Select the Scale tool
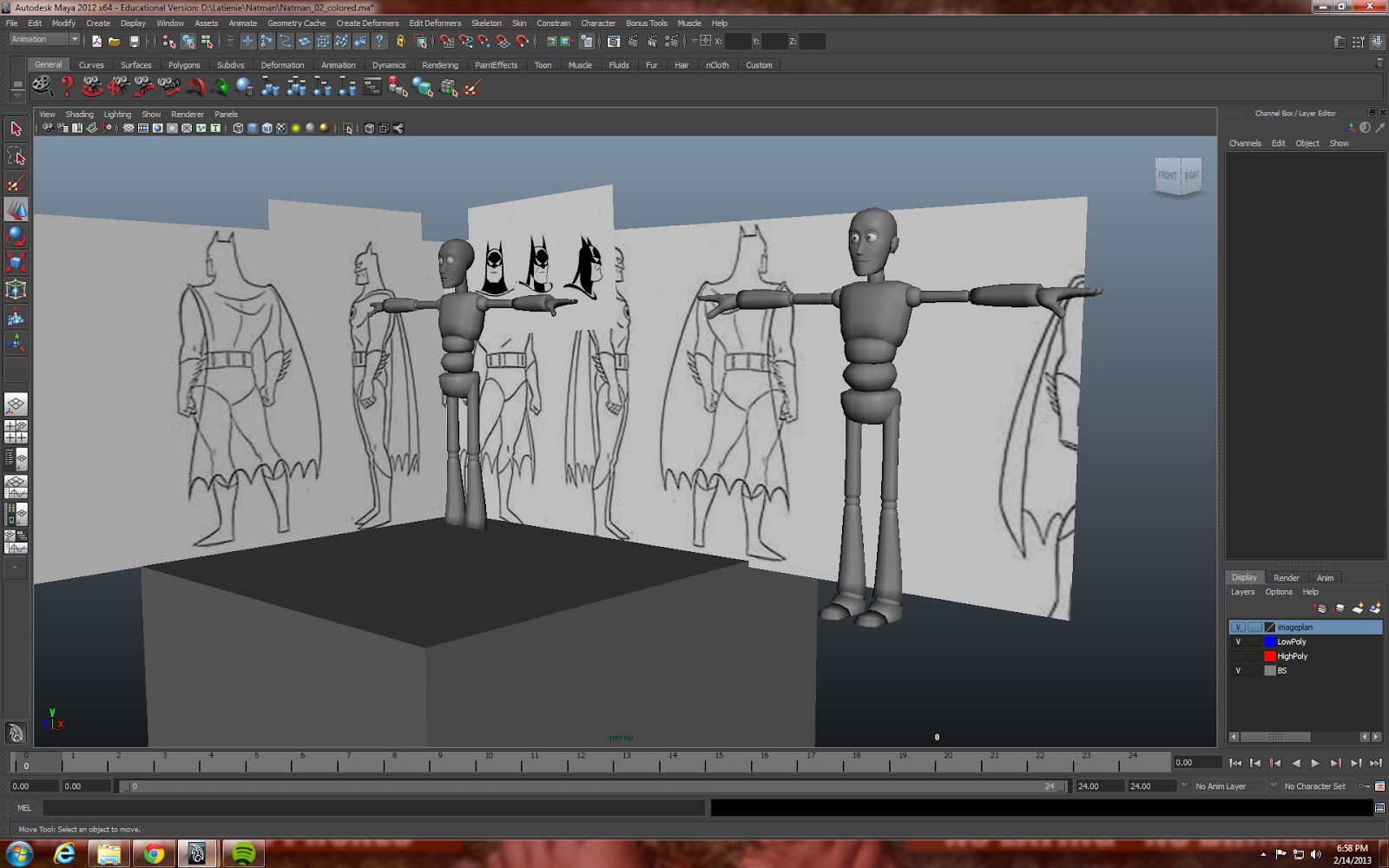The width and height of the screenshot is (1389, 868). click(x=16, y=261)
